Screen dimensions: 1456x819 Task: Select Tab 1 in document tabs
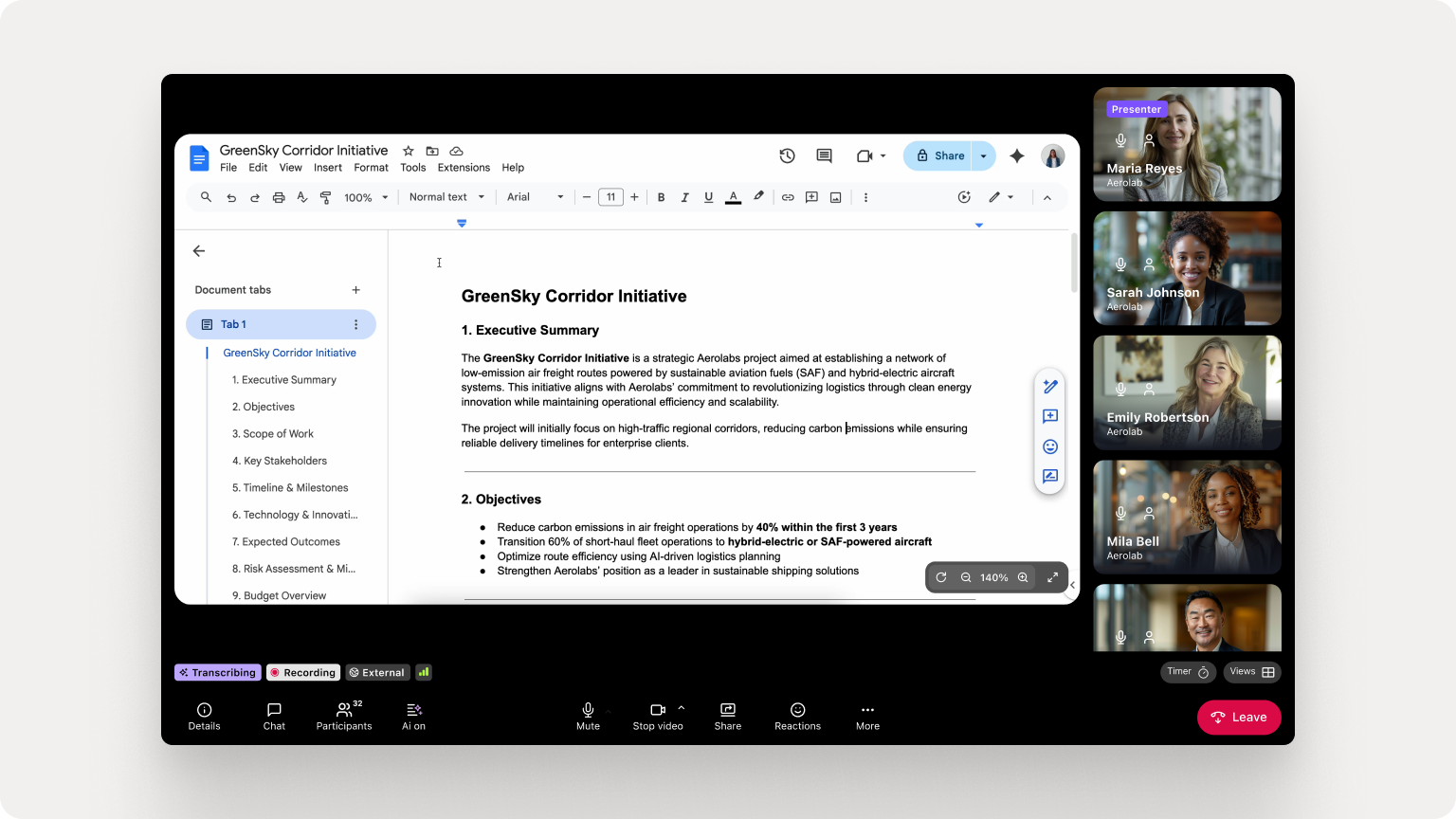tap(281, 324)
